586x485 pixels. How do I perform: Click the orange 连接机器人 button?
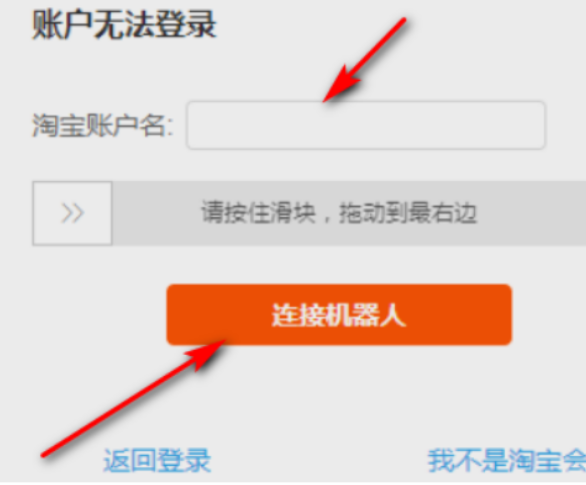coord(339,315)
